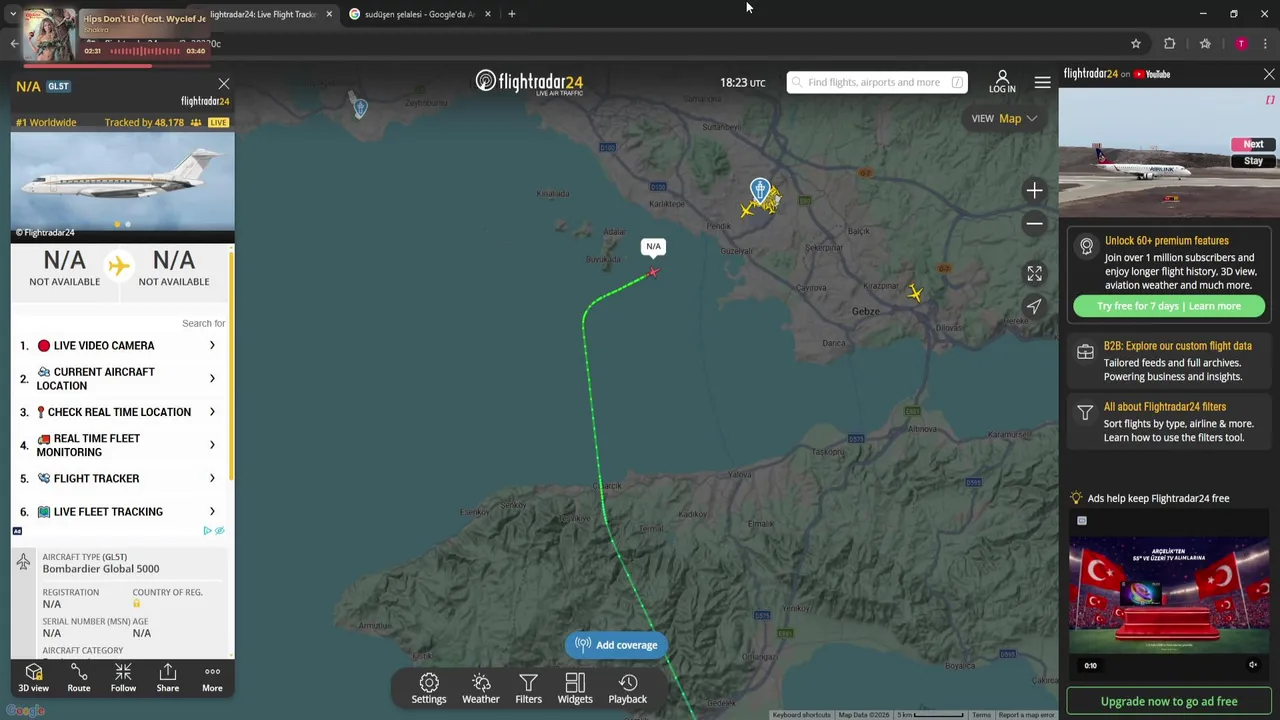
Task: Click the Arçelik TV advertisement
Action: click(1169, 597)
